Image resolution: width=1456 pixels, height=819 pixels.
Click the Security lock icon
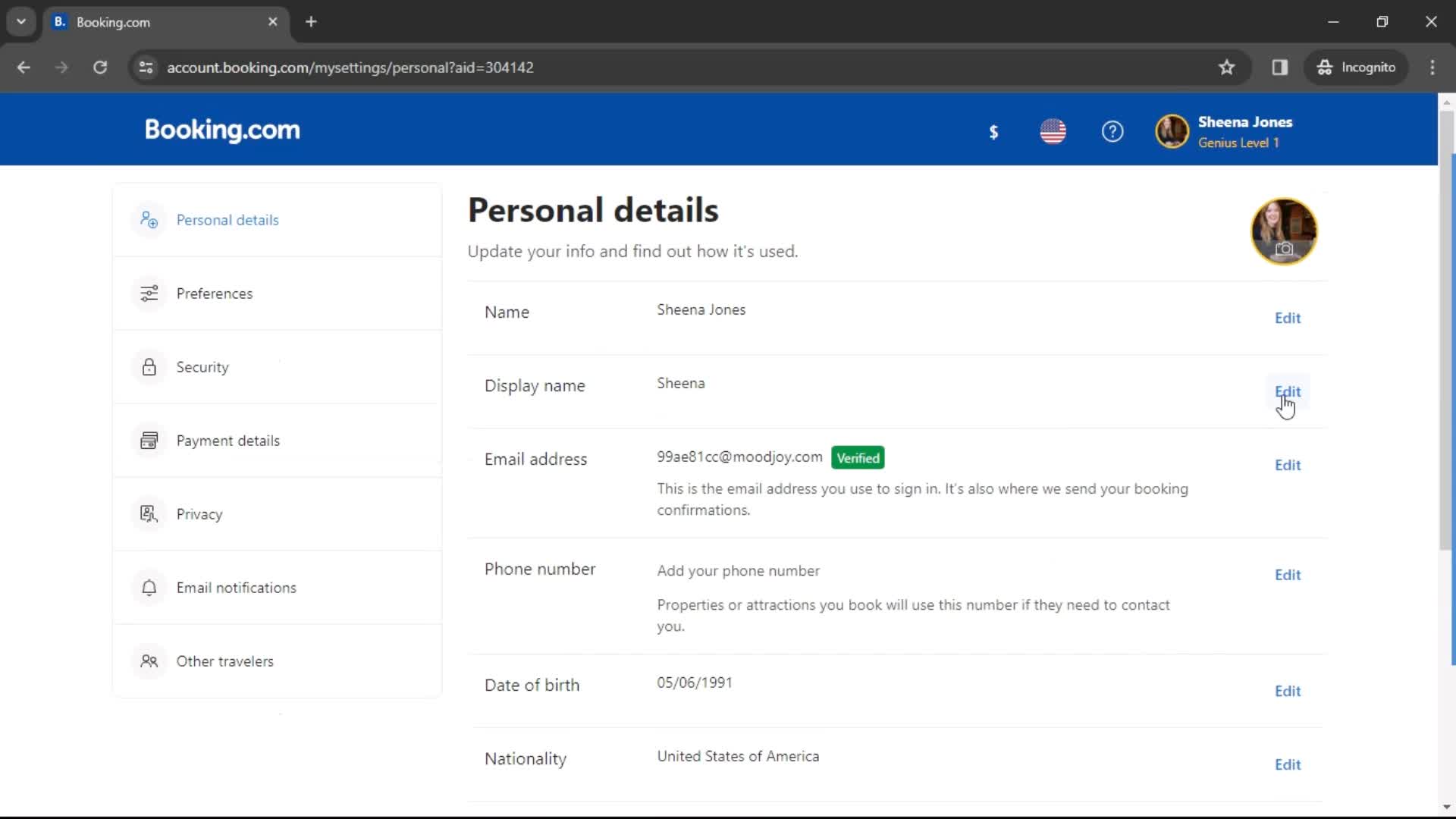pos(149,367)
